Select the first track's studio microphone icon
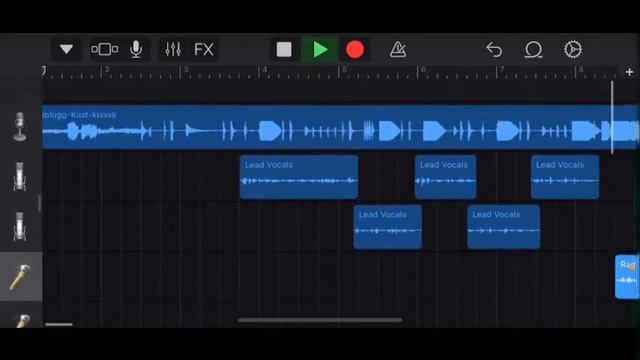Screen dimensions: 640x360 [x=20, y=127]
